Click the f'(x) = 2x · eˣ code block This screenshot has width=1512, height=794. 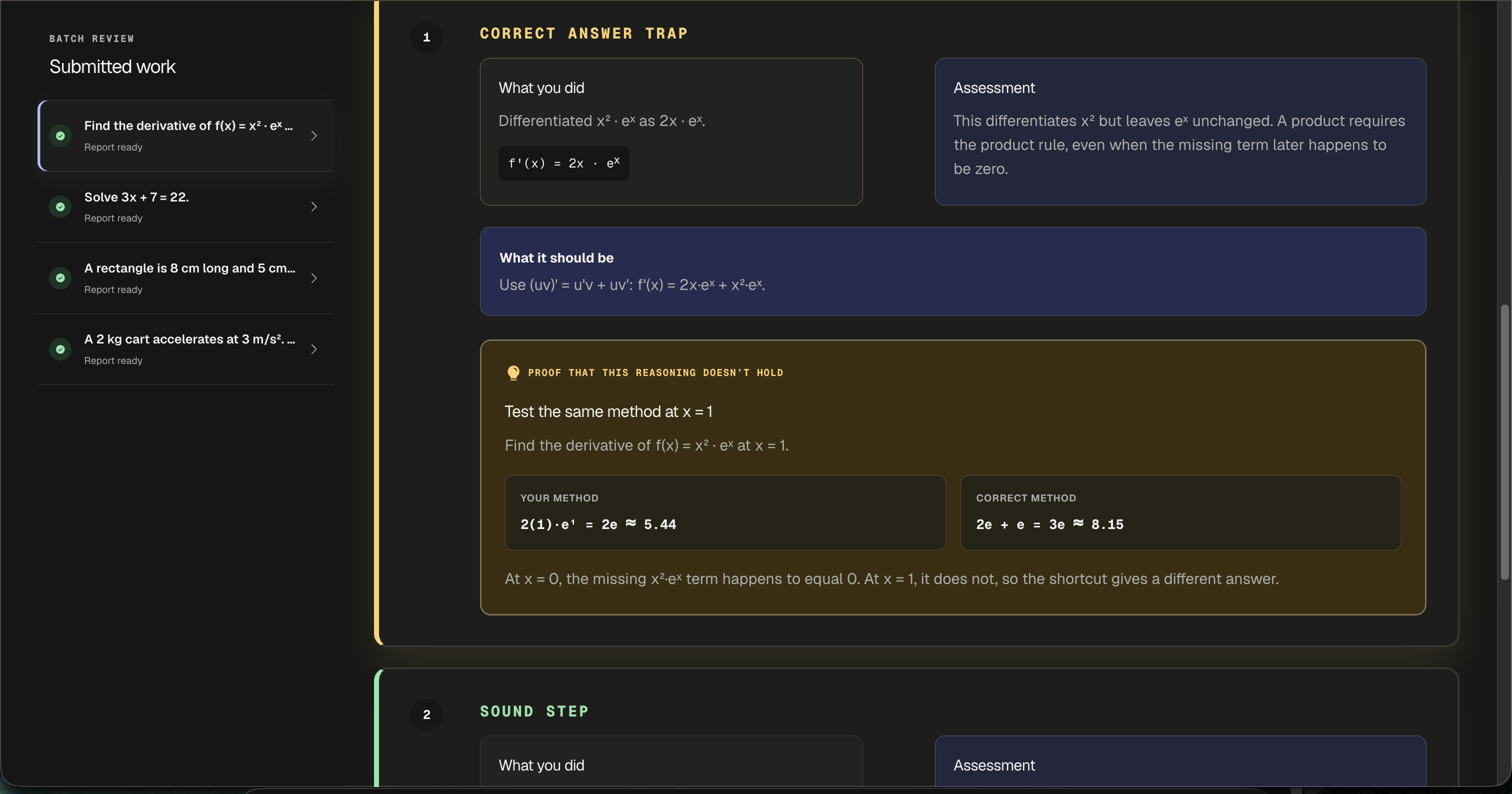(x=563, y=163)
